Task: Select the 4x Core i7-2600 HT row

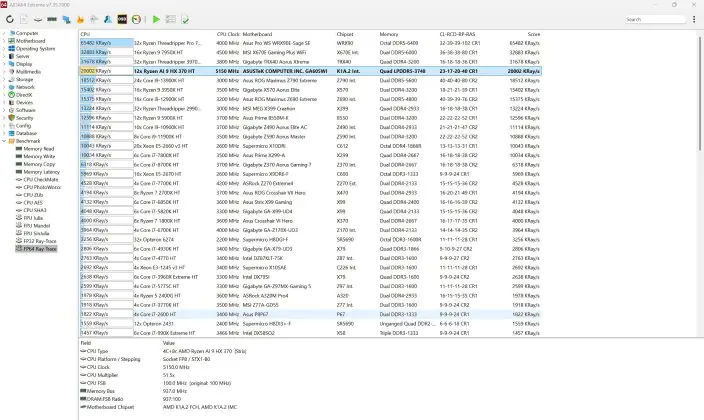Action: pos(310,314)
